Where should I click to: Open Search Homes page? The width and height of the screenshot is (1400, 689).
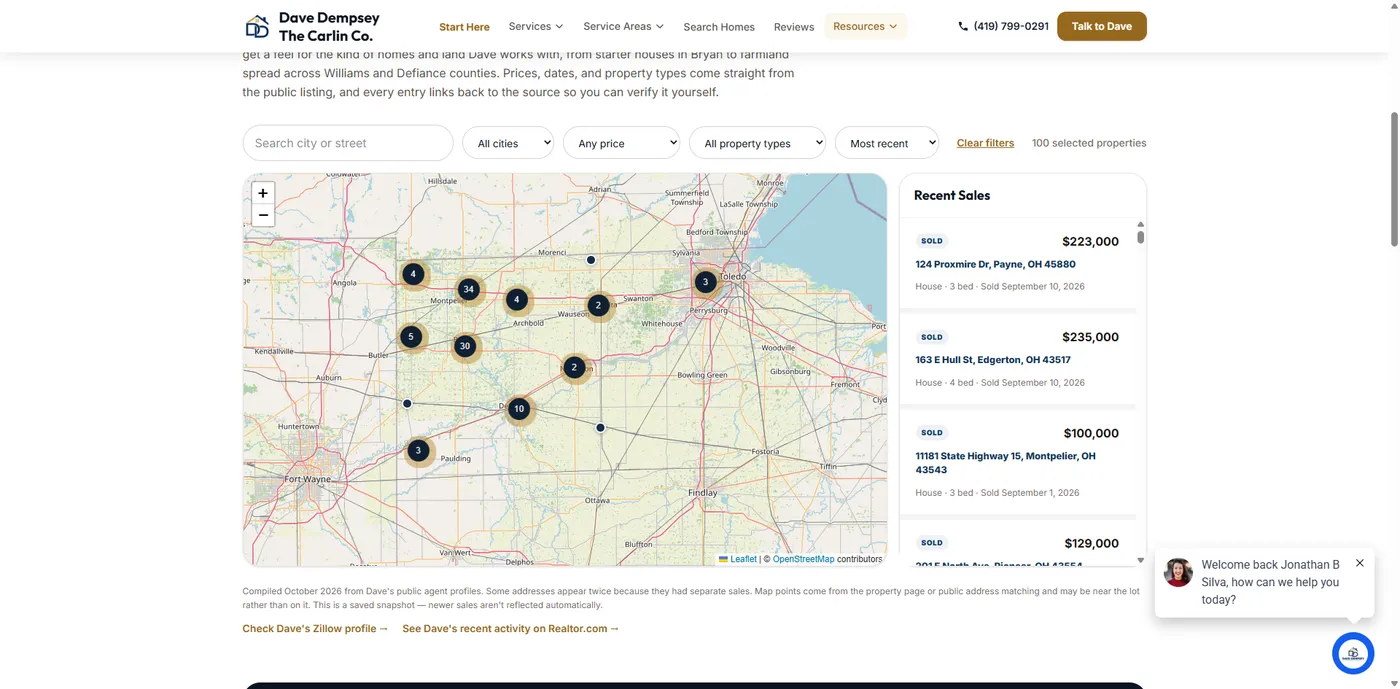tap(719, 27)
